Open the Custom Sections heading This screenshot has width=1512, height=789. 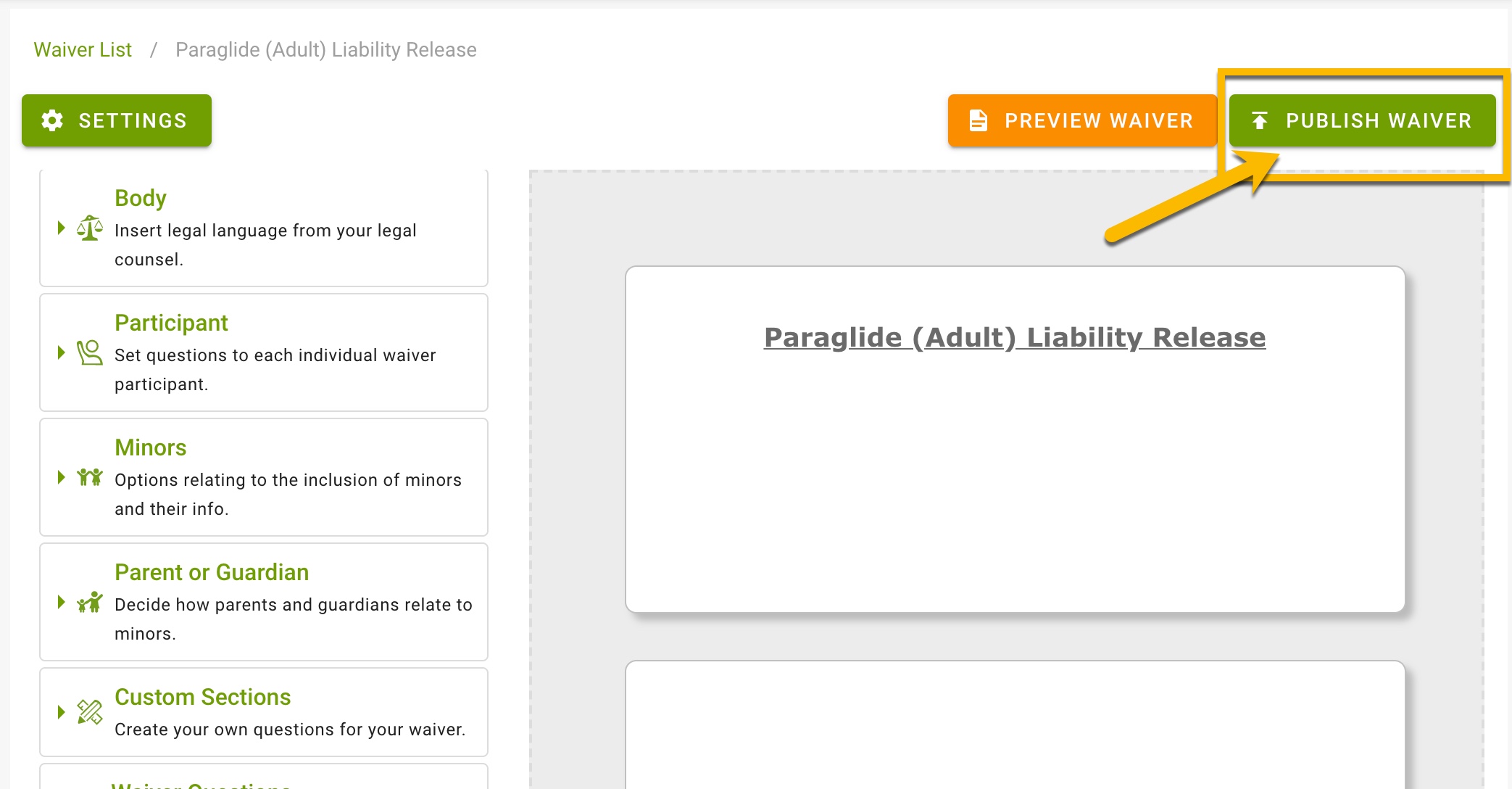coord(203,697)
